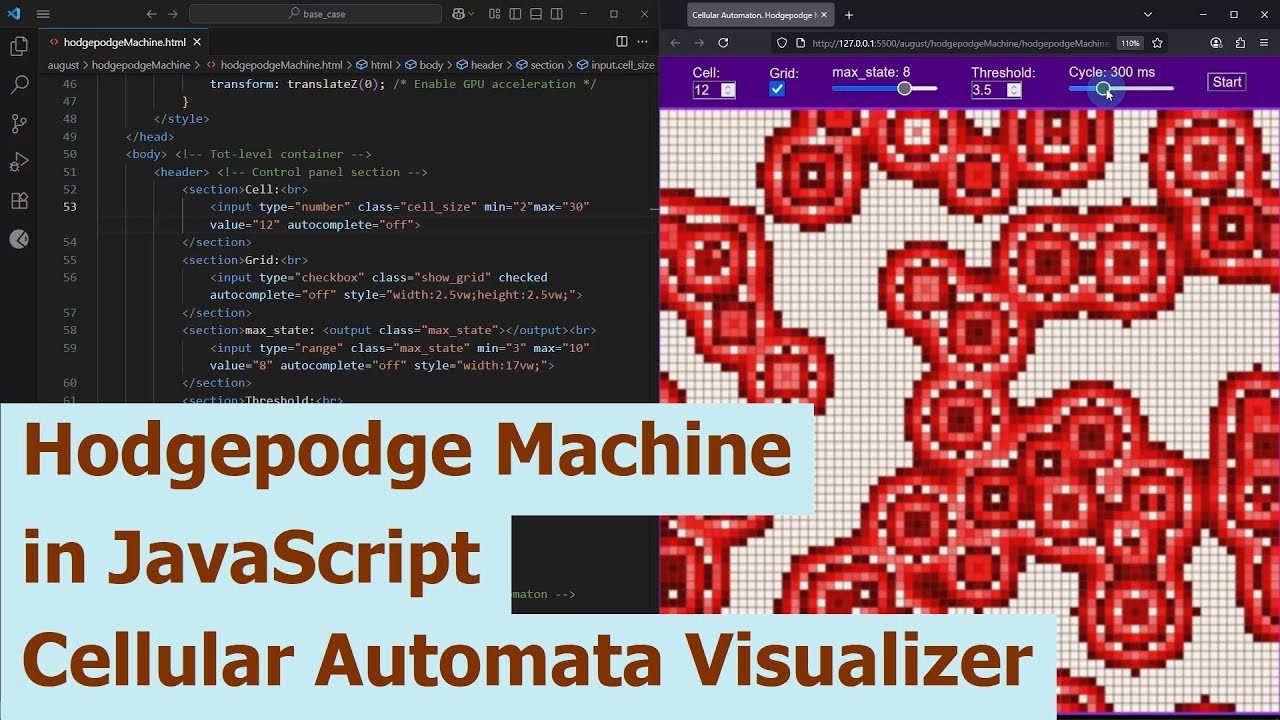Toggle the secondary sidebar in VS Code

point(556,14)
